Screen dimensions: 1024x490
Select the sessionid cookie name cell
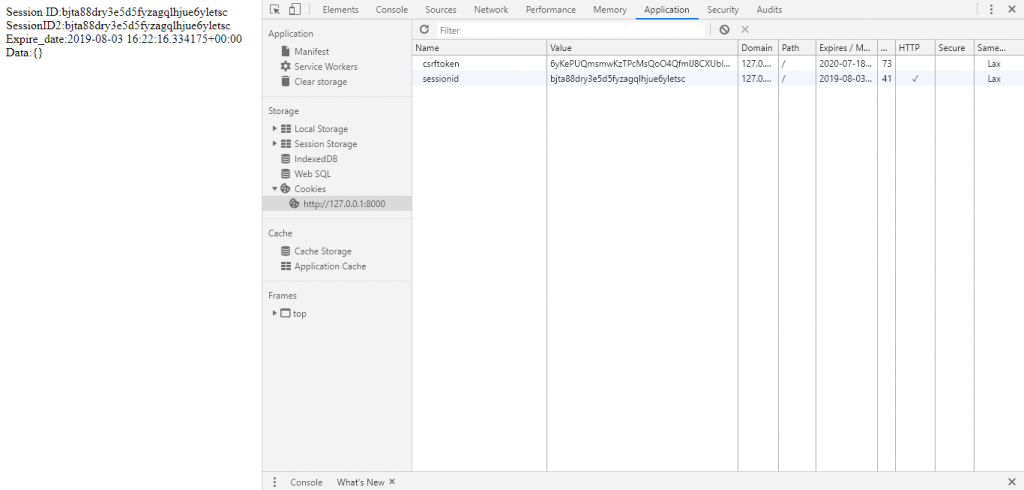[x=479, y=78]
